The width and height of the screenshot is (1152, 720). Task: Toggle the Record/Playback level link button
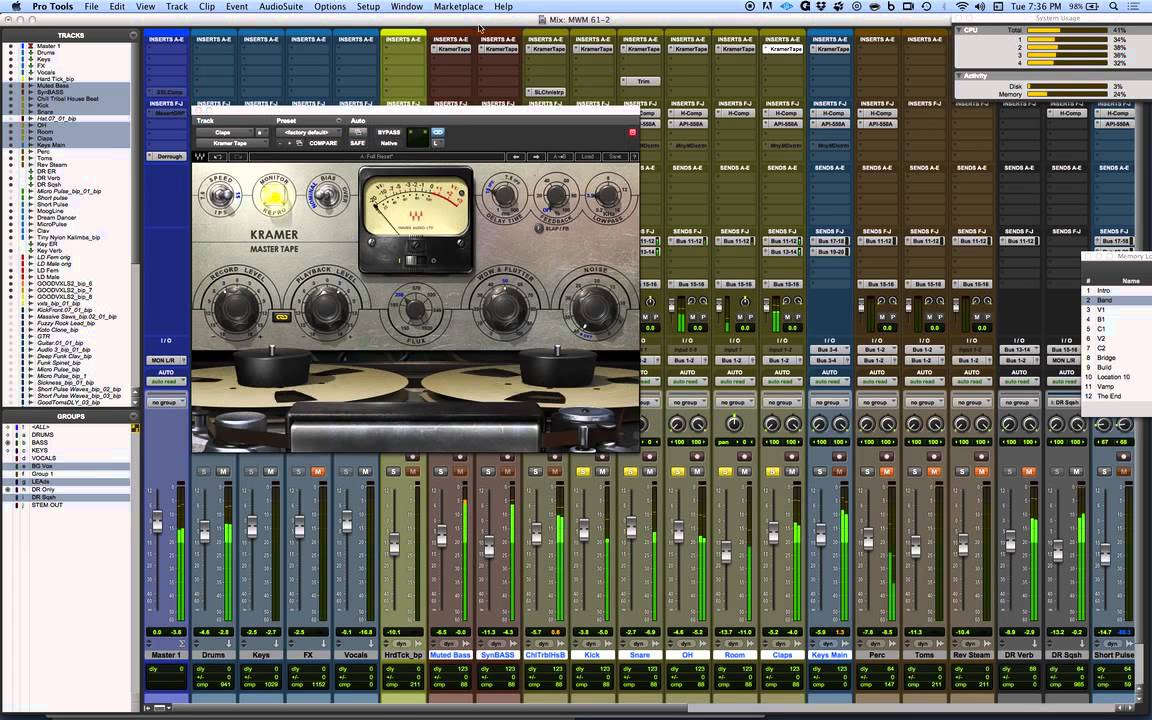pyautogui.click(x=281, y=317)
